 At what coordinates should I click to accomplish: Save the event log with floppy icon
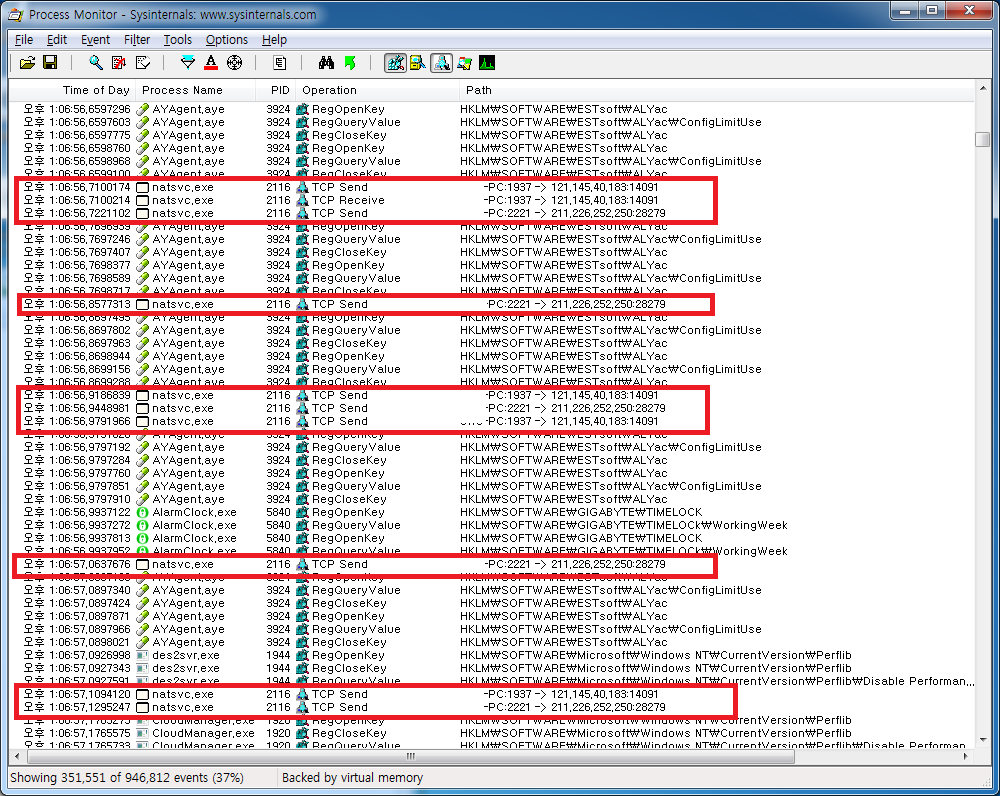coord(50,63)
